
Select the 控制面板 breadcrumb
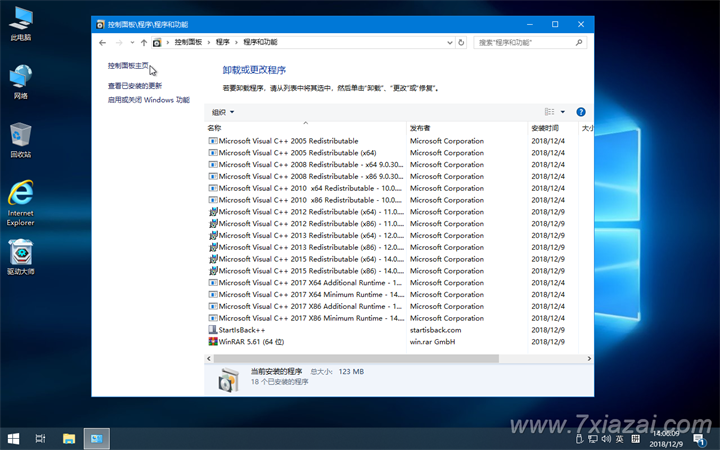point(188,42)
